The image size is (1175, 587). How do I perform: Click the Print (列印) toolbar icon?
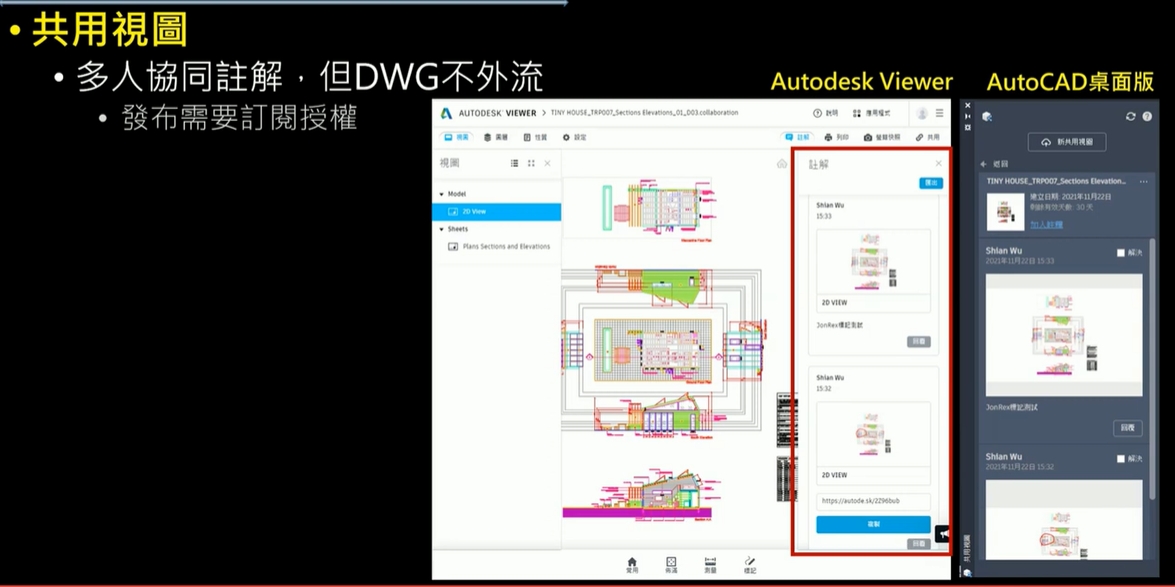(x=836, y=137)
